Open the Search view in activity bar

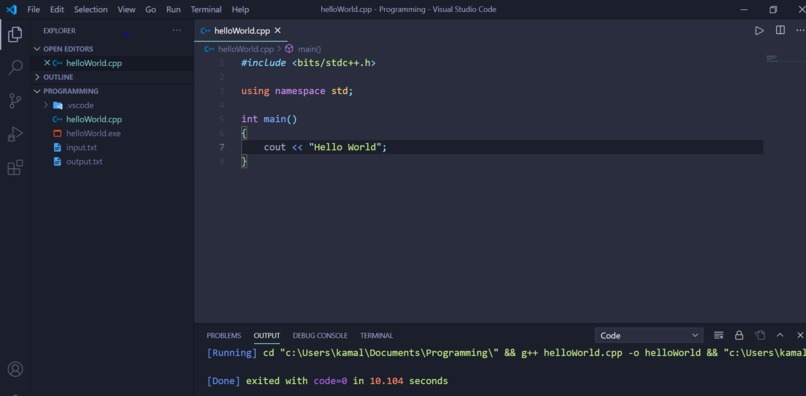[15, 67]
